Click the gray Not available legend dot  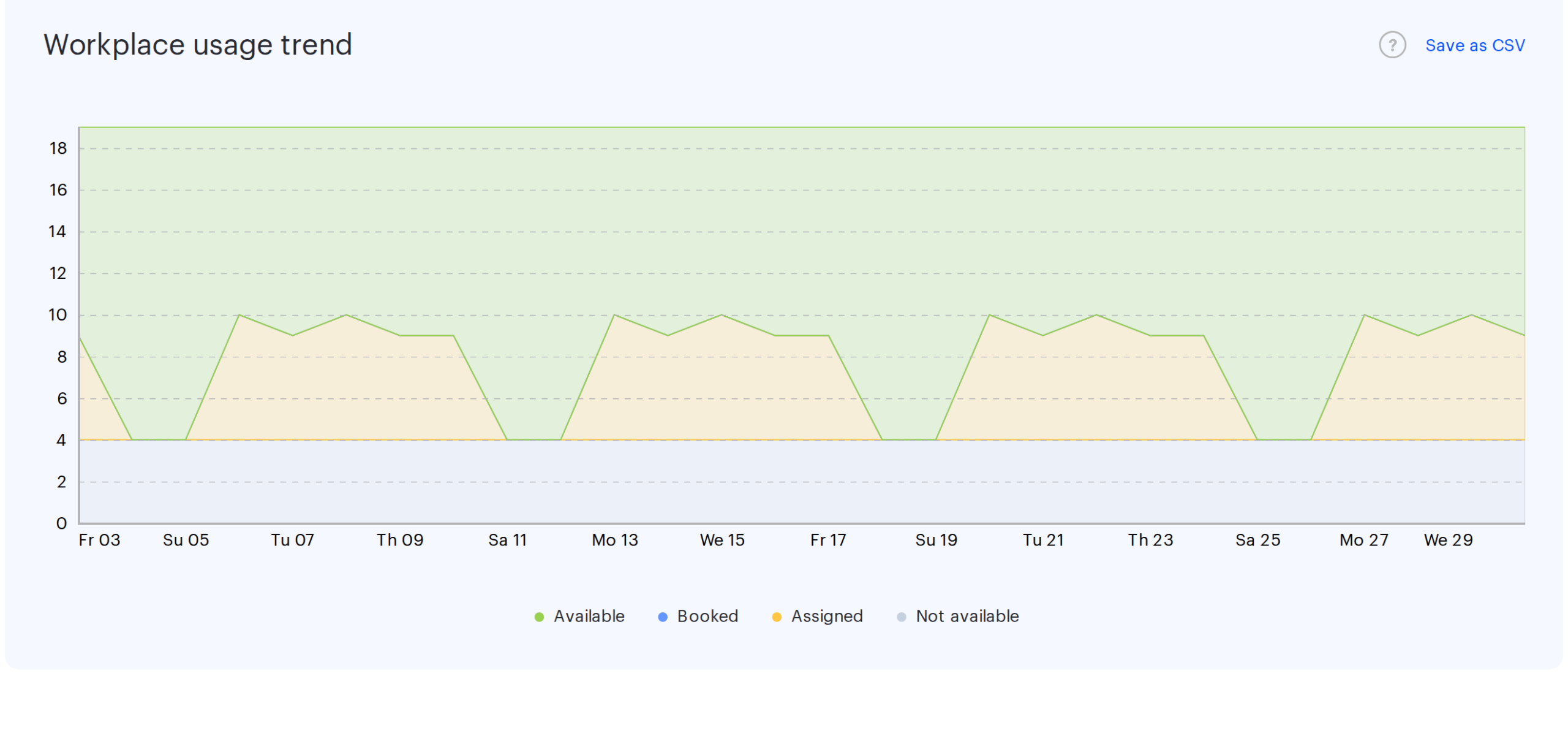[x=901, y=617]
